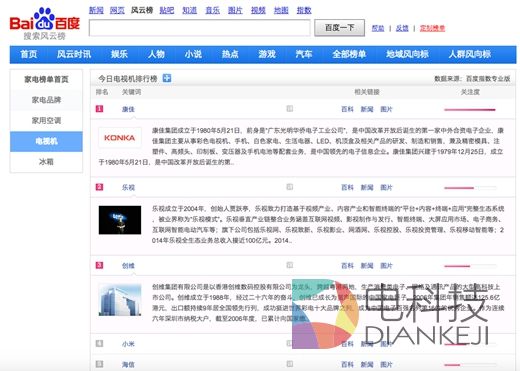
Task: Open the 乐视 dark thumbnail image
Action: [120, 220]
